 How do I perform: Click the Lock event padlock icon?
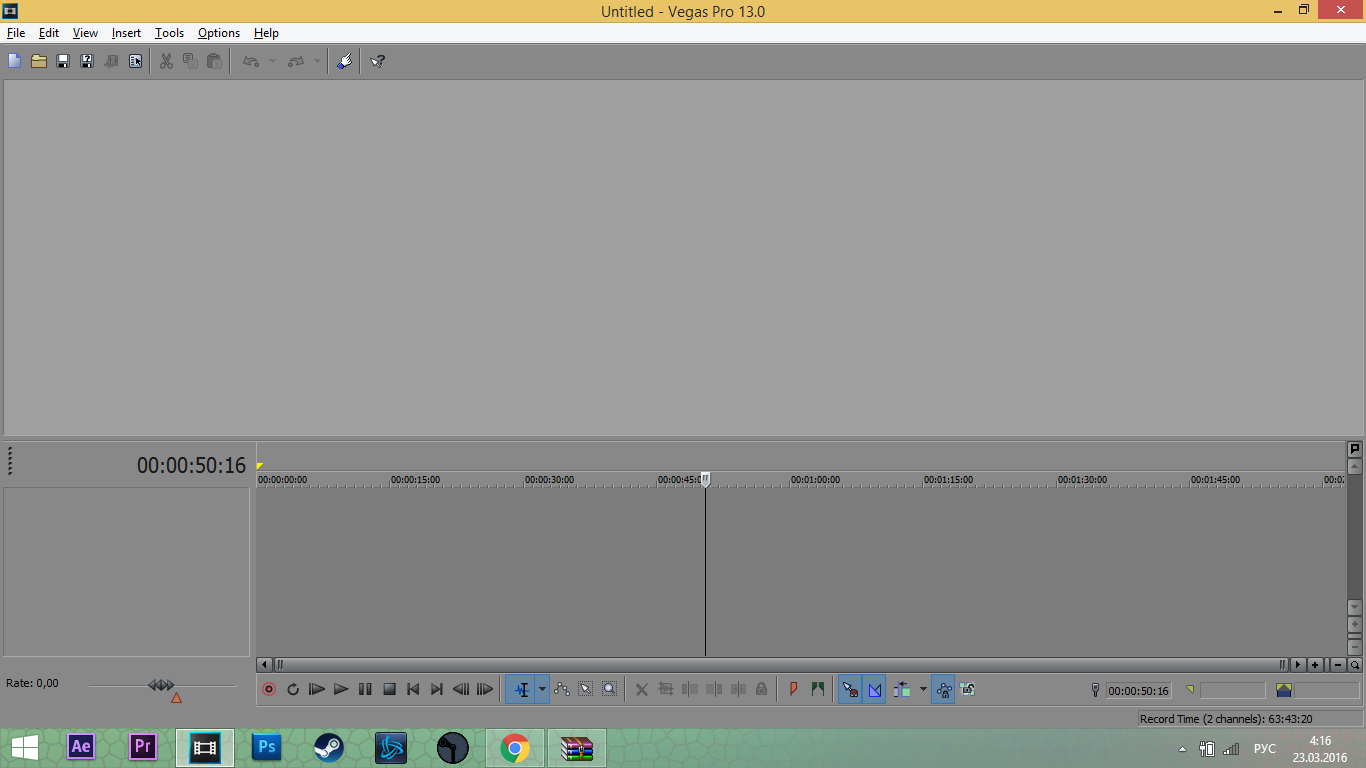762,689
